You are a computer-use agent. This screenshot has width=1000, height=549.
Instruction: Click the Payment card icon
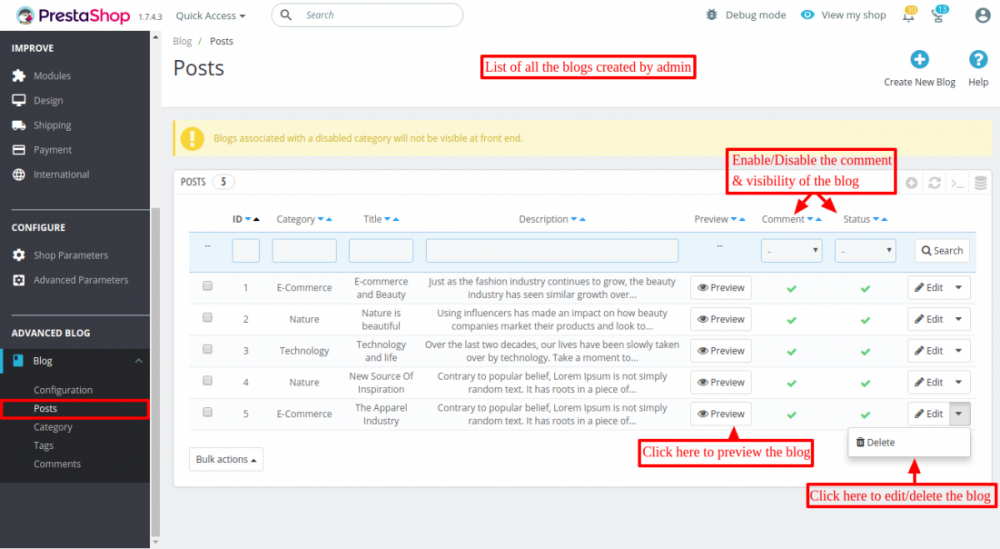click(x=19, y=150)
